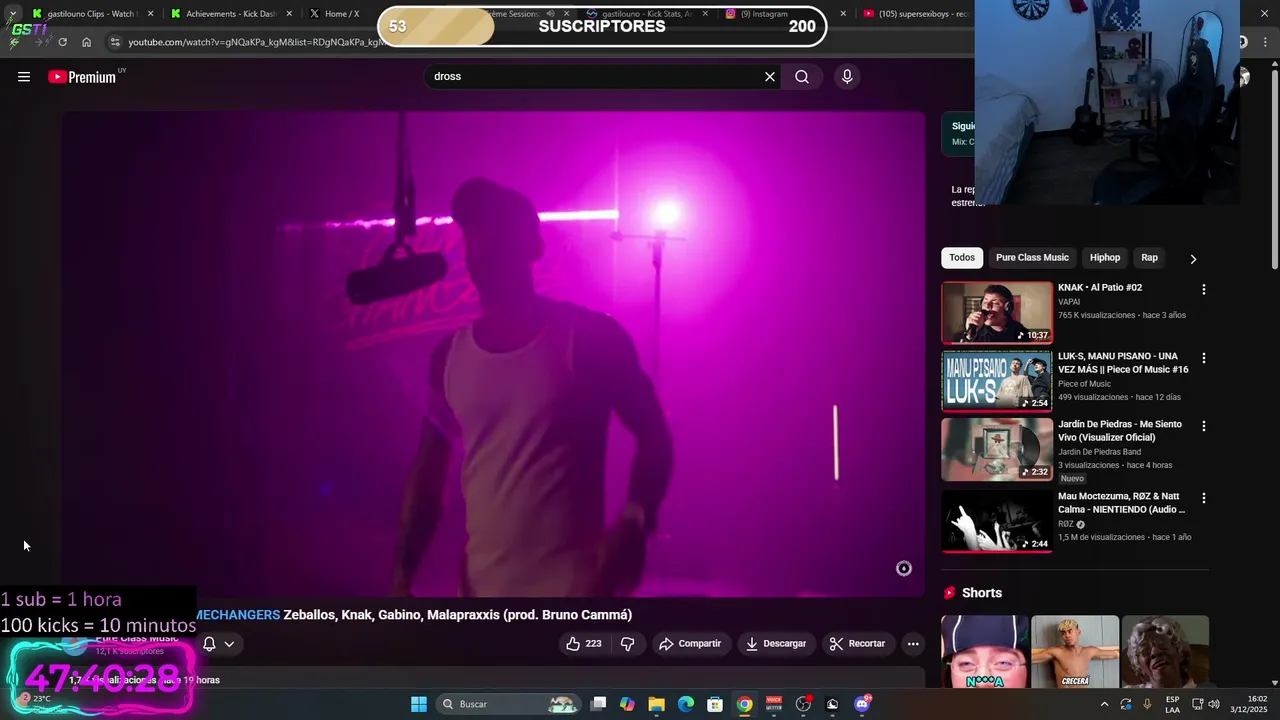Launch Copilot from the taskbar
The image size is (1280, 720).
(627, 704)
